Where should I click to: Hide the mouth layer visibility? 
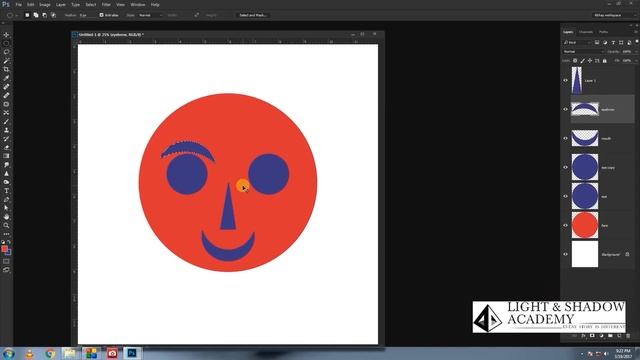[x=566, y=138]
